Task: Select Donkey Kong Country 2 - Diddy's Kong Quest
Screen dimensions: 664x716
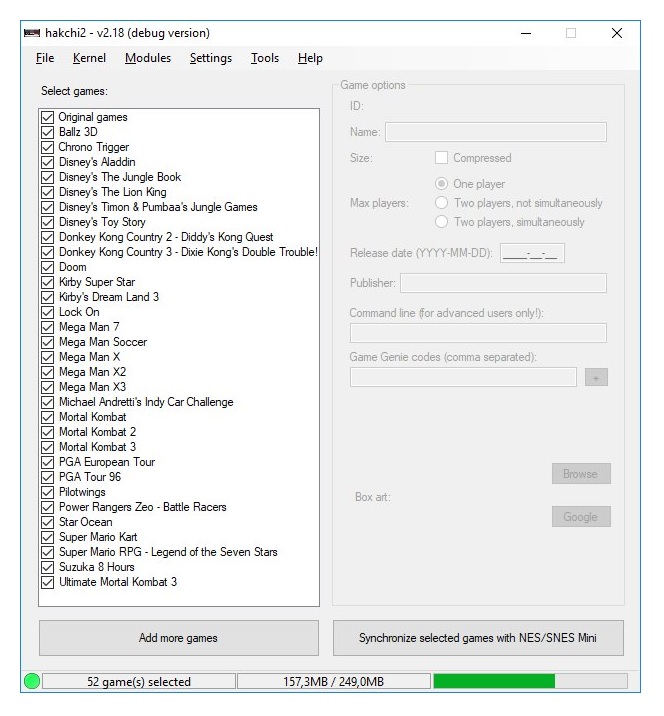Action: [166, 237]
